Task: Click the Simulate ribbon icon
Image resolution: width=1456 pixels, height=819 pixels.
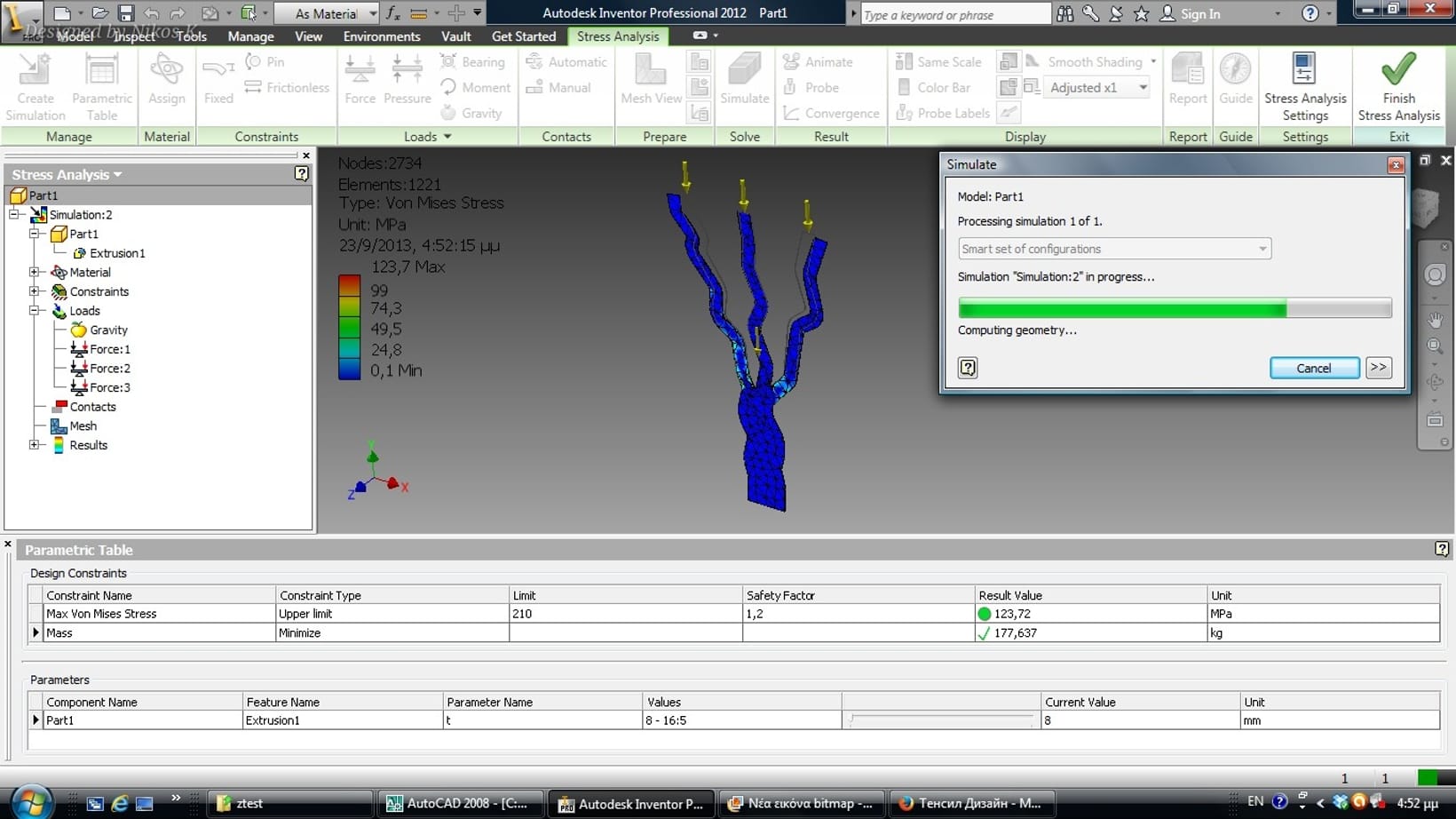Action: [x=744, y=71]
